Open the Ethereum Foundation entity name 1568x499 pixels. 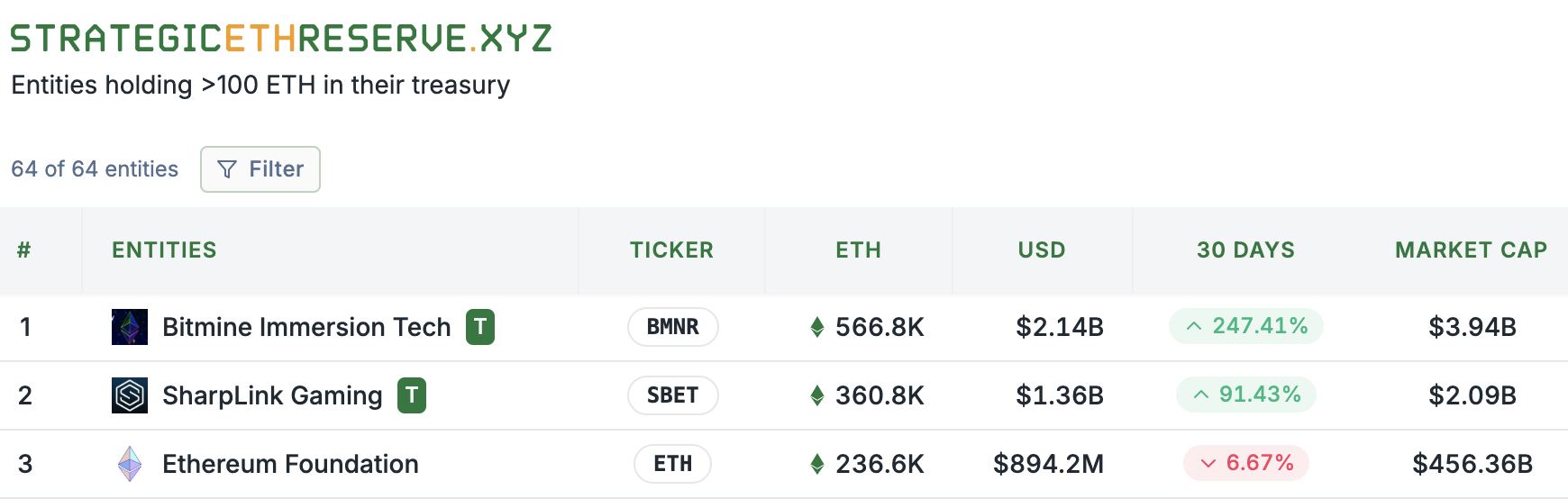pyautogui.click(x=290, y=464)
